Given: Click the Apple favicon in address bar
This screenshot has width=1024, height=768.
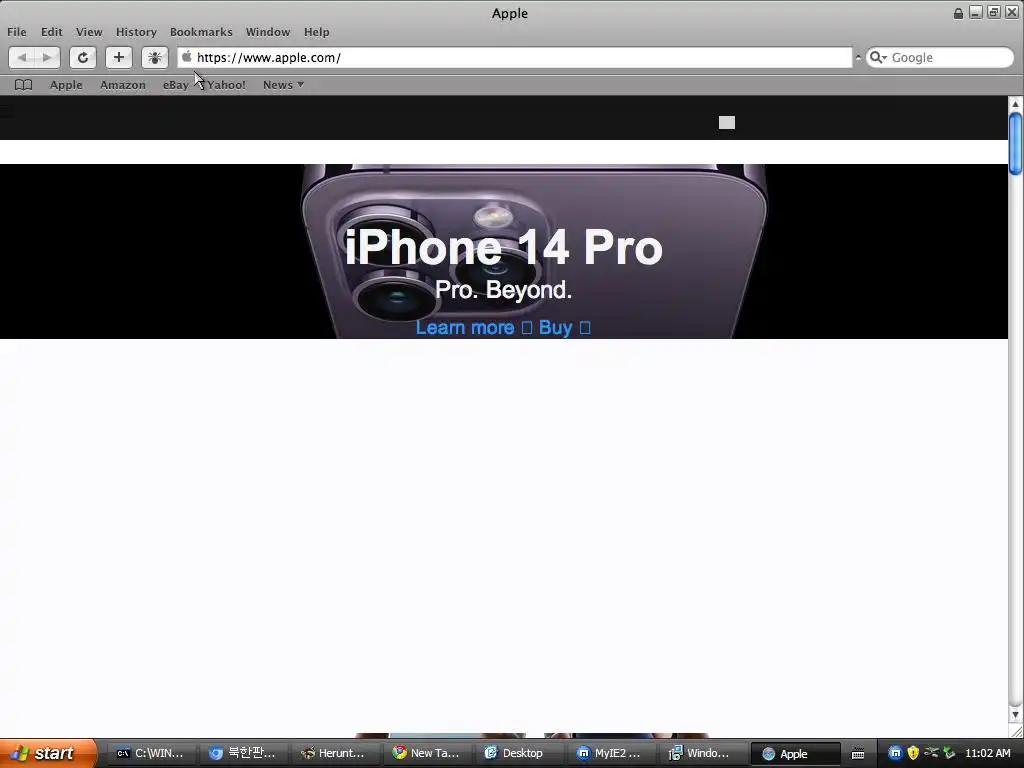Looking at the screenshot, I should 187,57.
